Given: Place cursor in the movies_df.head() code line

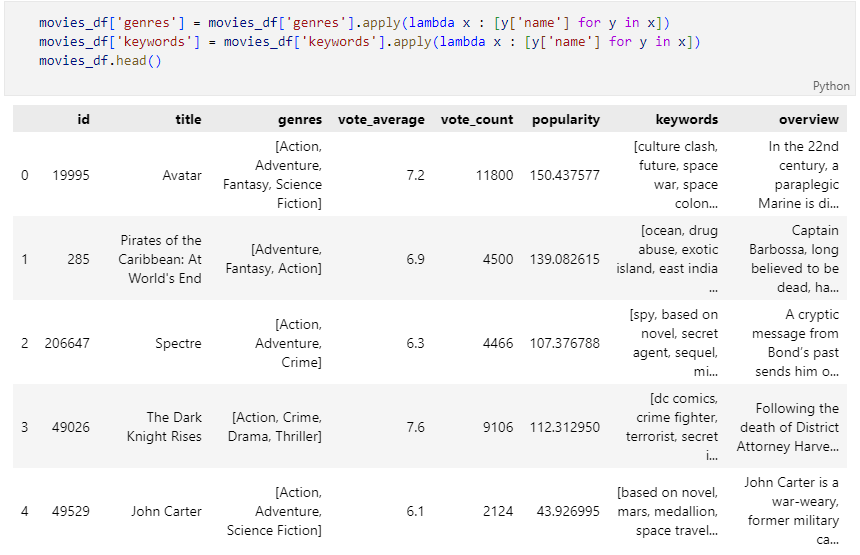Looking at the screenshot, I should [x=100, y=60].
